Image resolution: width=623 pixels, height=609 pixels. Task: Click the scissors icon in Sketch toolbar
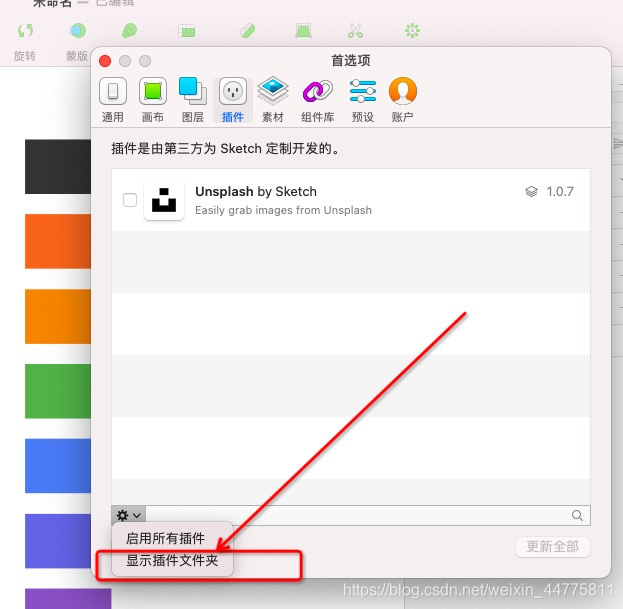pyautogui.click(x=355, y=31)
